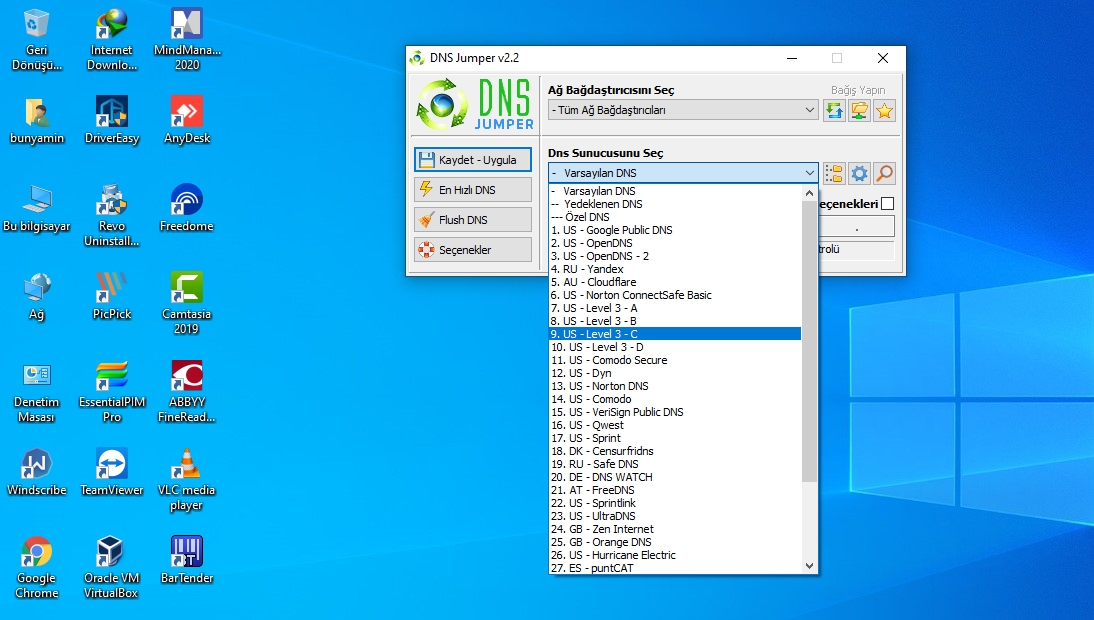The height and width of the screenshot is (620, 1094).
Task: Choose 1. US - Google Public DNS
Action: (675, 230)
